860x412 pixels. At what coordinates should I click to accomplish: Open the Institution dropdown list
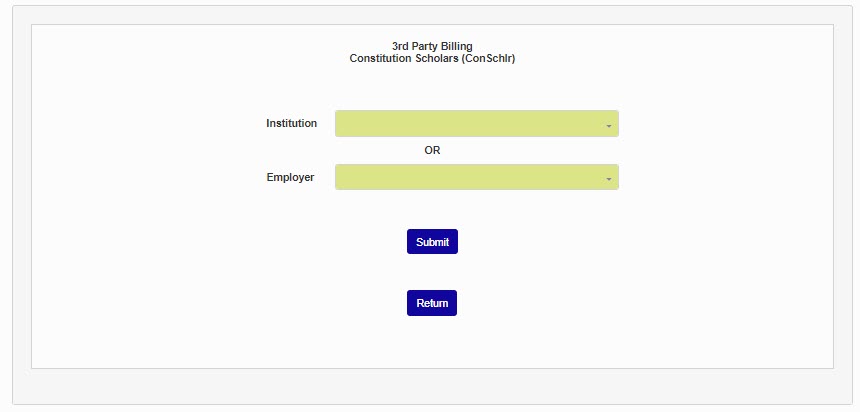pos(476,124)
